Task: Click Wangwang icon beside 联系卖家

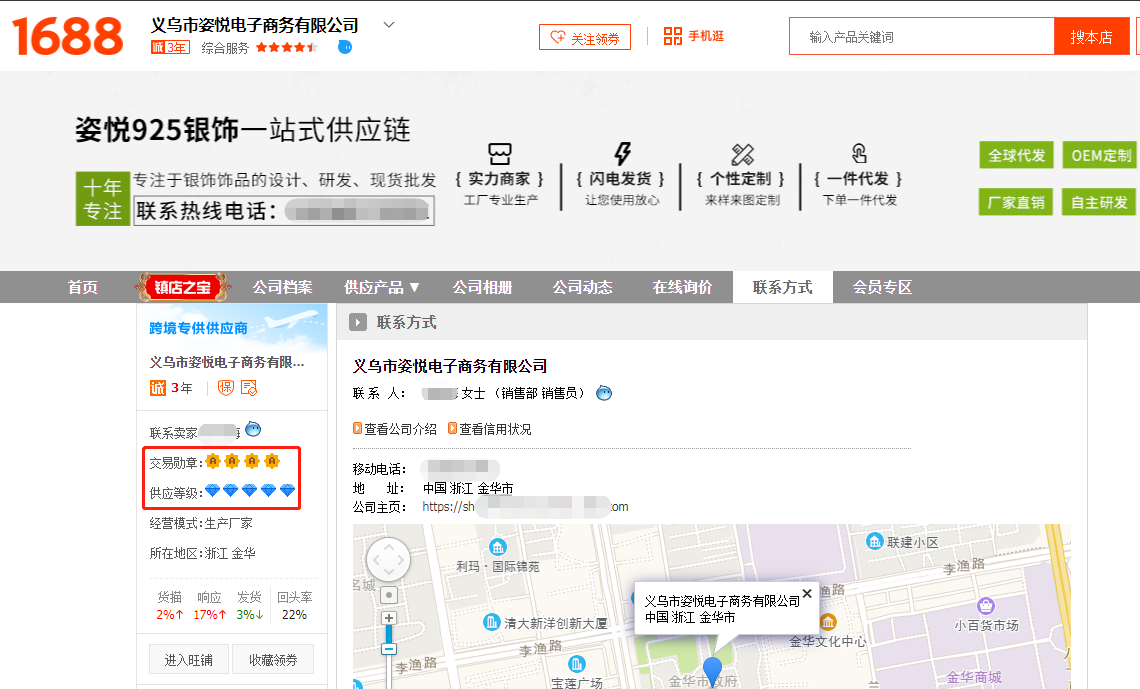Action: tap(253, 429)
